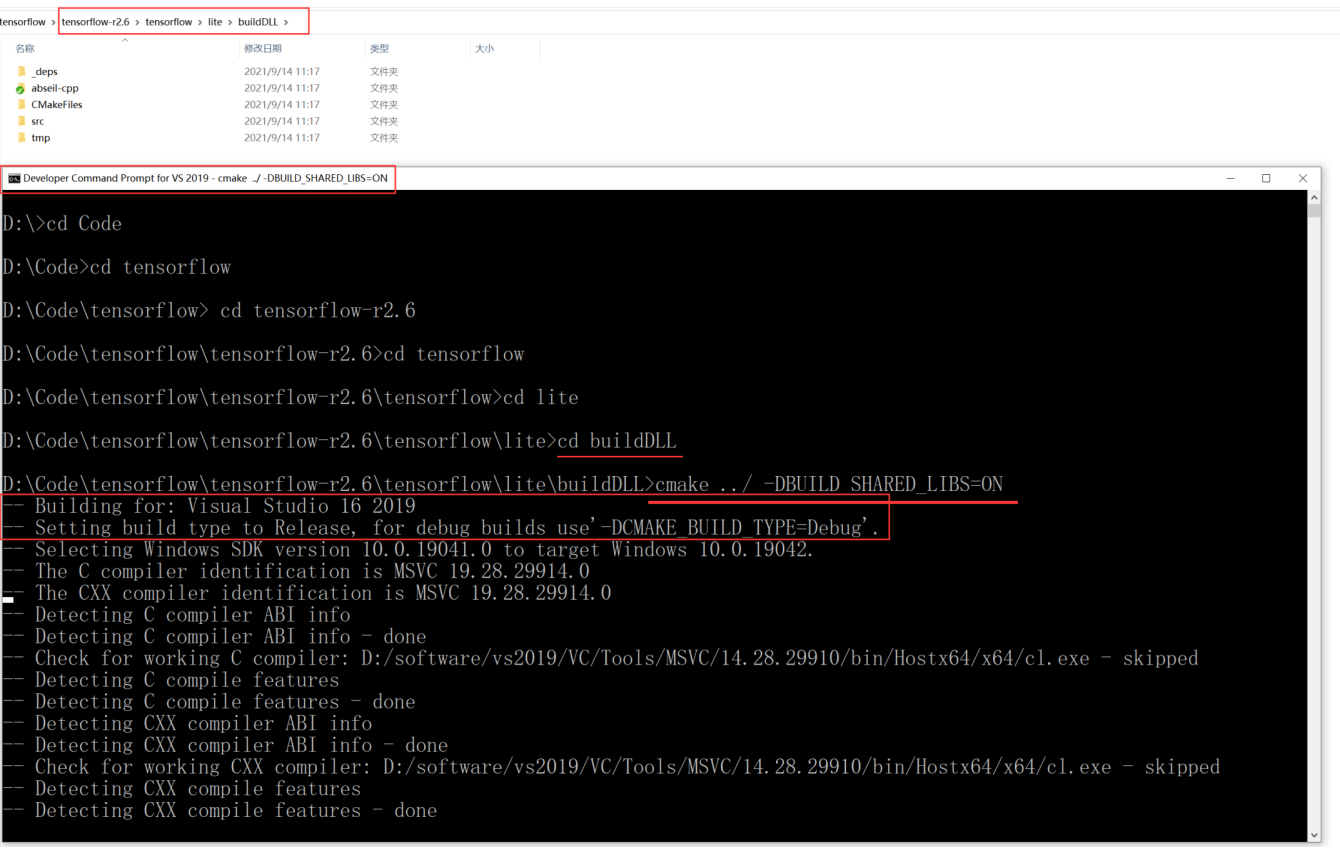
Task: Expand the lite breadcrumb chevron
Action: pyautogui.click(x=232, y=20)
